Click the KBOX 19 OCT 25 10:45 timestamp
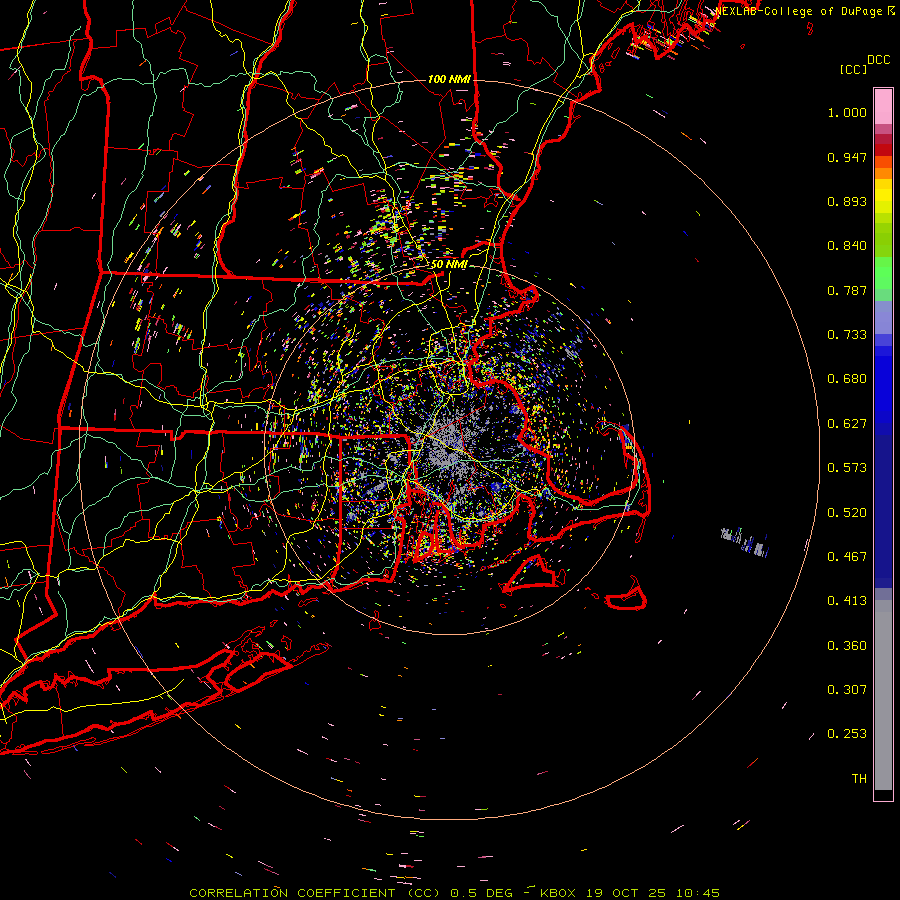900x900 pixels. coord(631,893)
